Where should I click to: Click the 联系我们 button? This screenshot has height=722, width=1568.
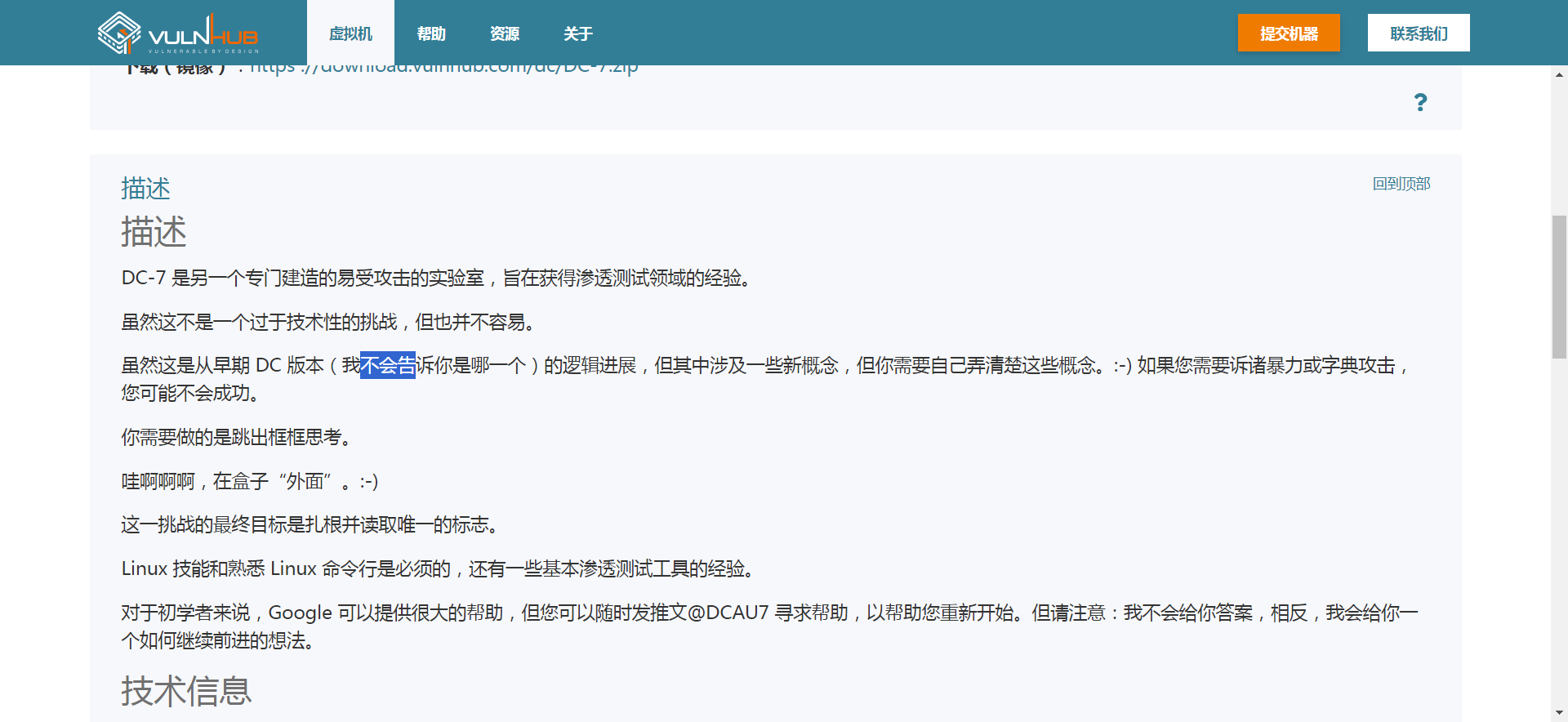1419,33
